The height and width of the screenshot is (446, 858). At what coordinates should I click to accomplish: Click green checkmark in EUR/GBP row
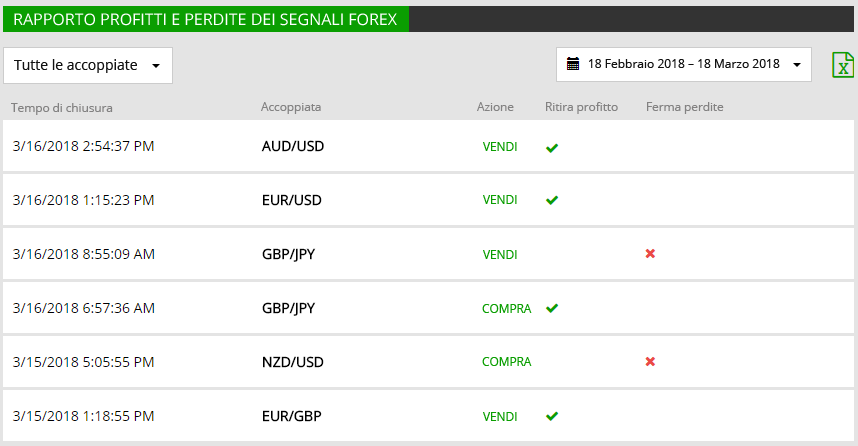coord(552,416)
